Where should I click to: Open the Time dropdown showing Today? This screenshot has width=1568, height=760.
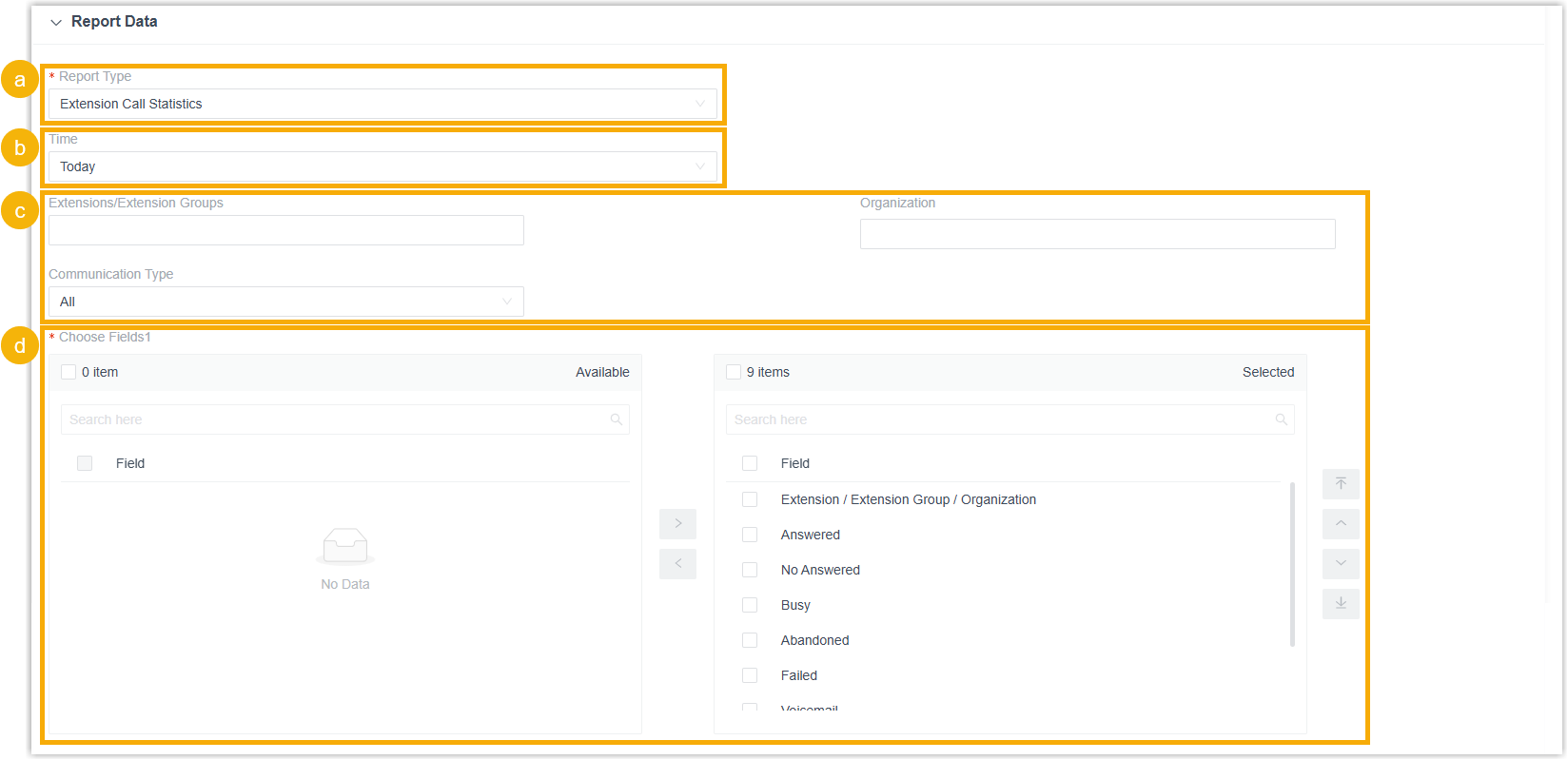point(382,166)
